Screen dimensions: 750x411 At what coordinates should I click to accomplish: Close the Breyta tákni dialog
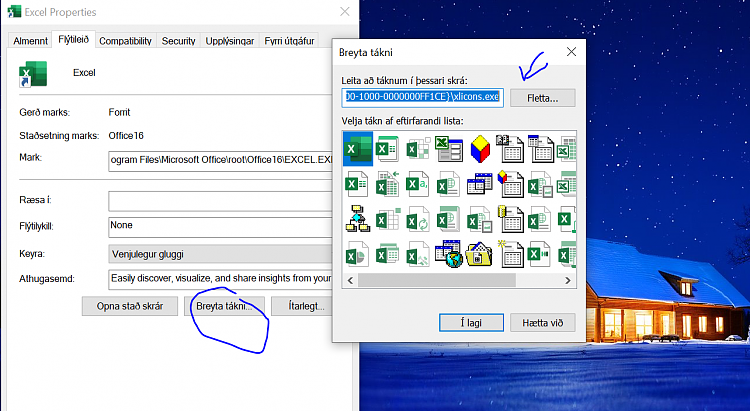[571, 52]
